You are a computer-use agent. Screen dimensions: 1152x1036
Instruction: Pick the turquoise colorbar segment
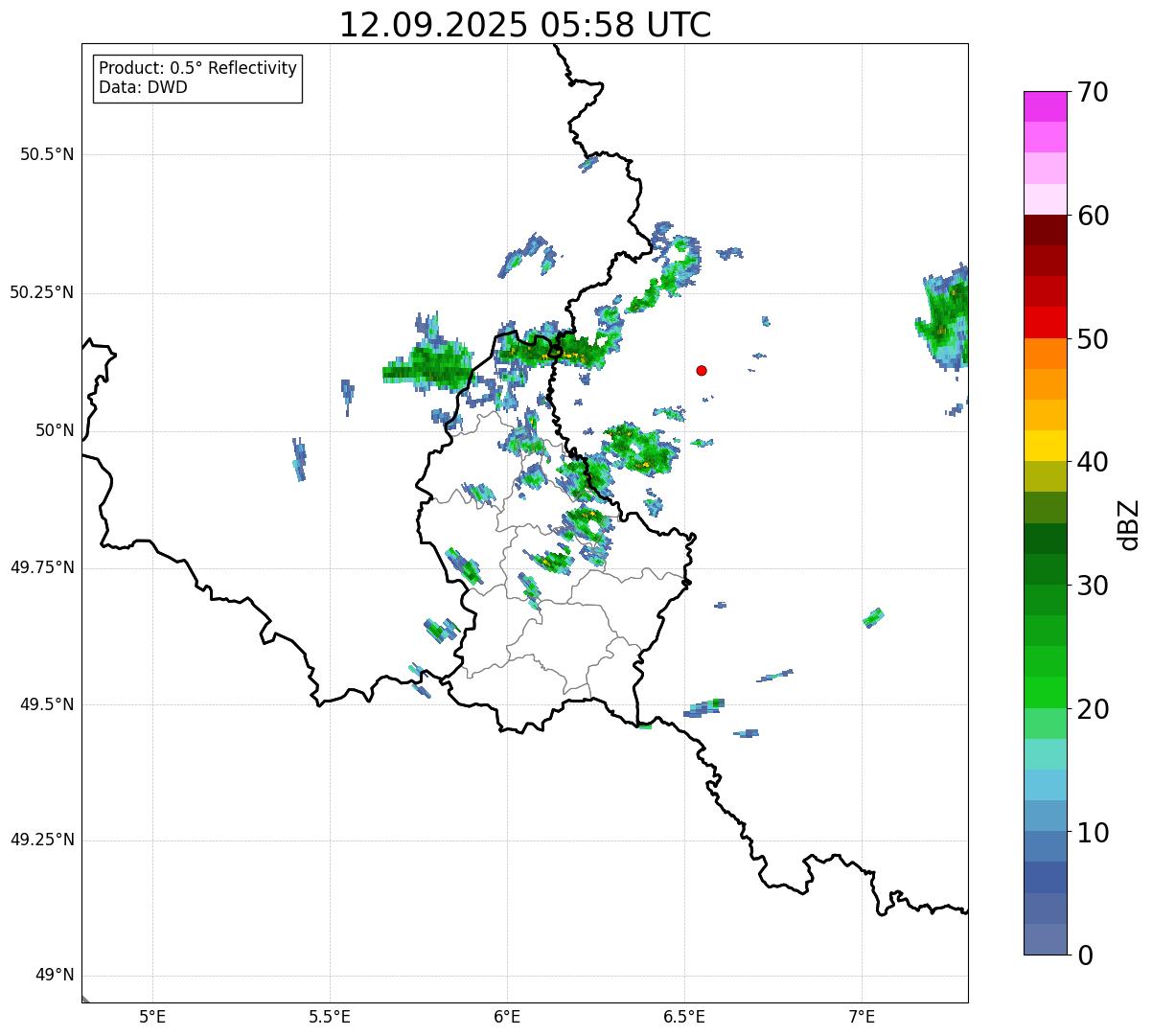click(x=1045, y=754)
